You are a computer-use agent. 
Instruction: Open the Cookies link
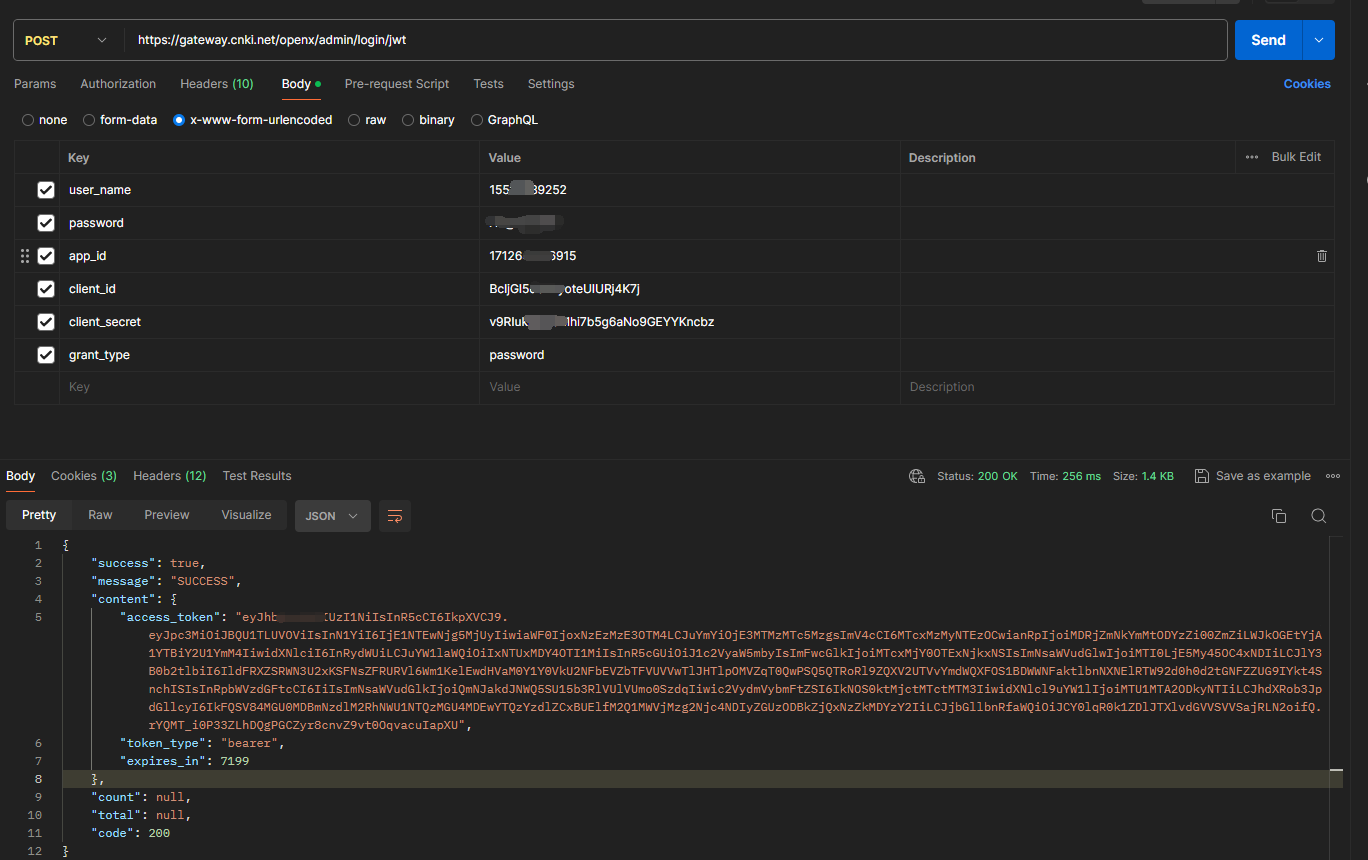coord(1307,84)
